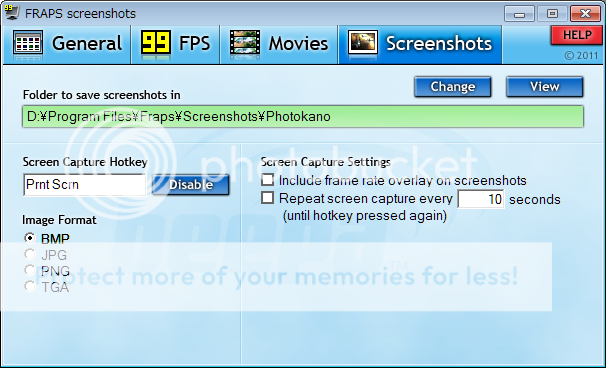
Task: Click the '(until hotkey pressed again)' text
Action: tap(365, 215)
